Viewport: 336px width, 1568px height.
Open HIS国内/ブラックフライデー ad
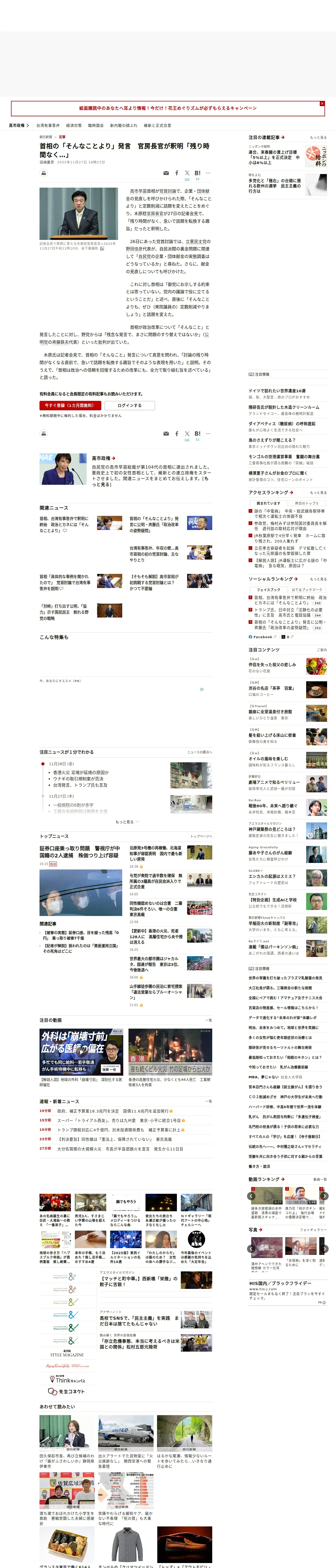pos(280,1283)
